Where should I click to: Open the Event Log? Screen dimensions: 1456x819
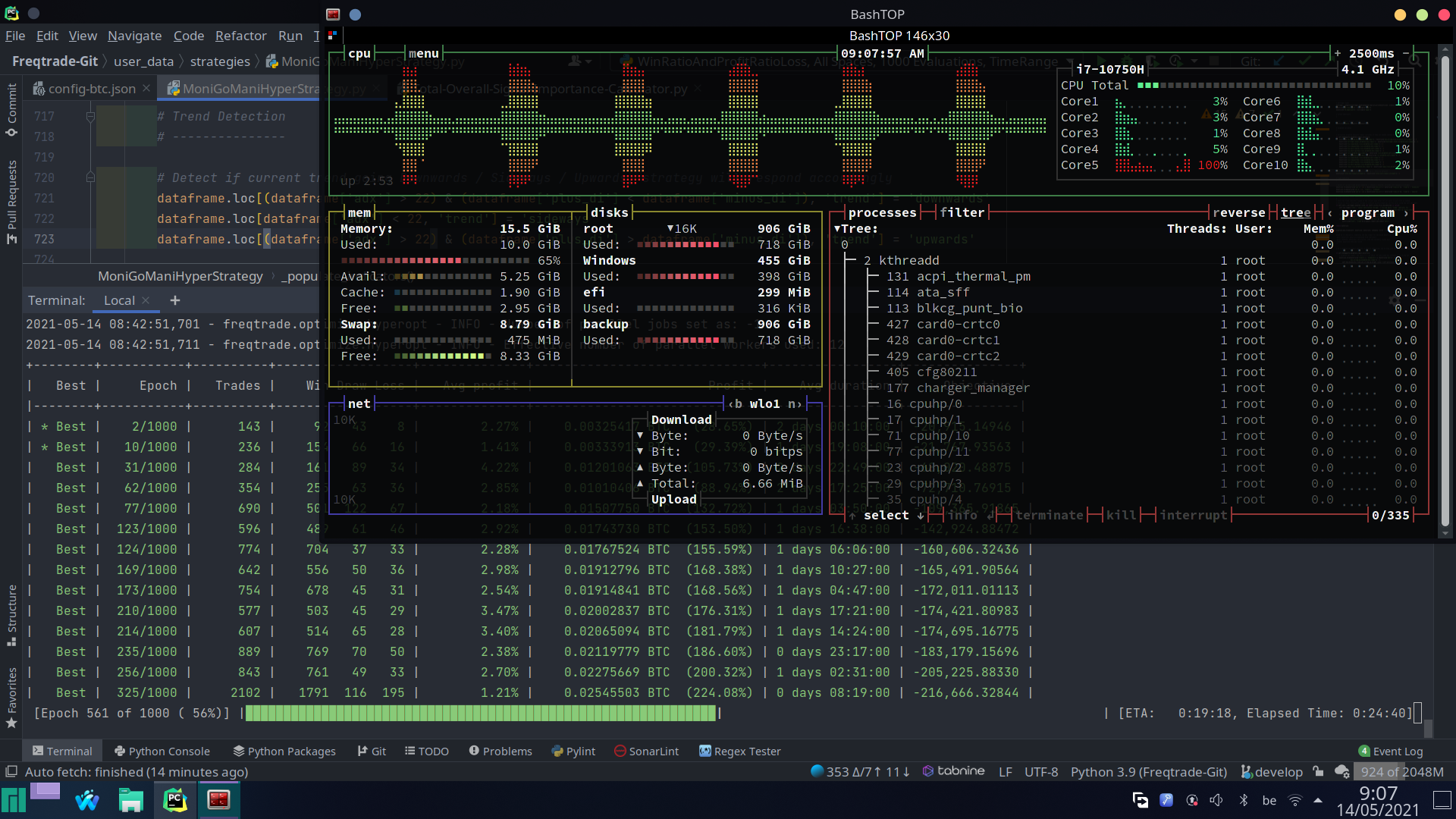(1397, 751)
